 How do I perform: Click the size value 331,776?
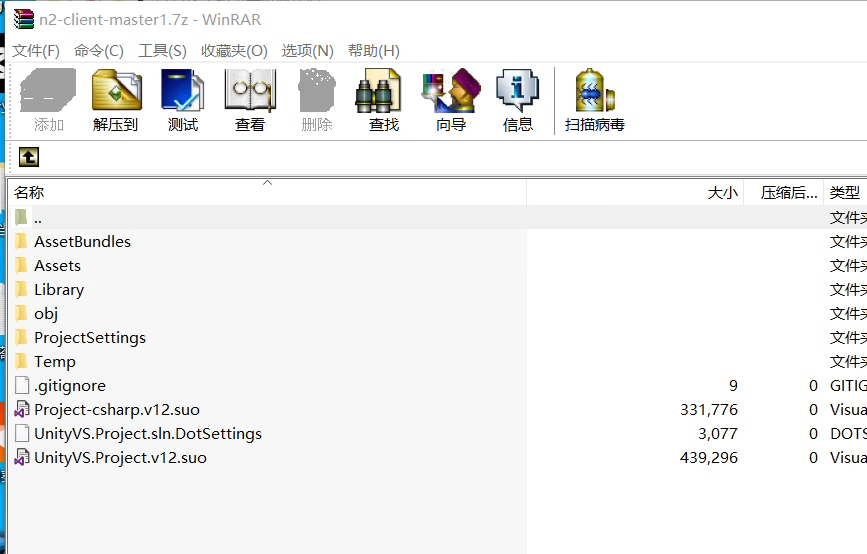click(709, 410)
